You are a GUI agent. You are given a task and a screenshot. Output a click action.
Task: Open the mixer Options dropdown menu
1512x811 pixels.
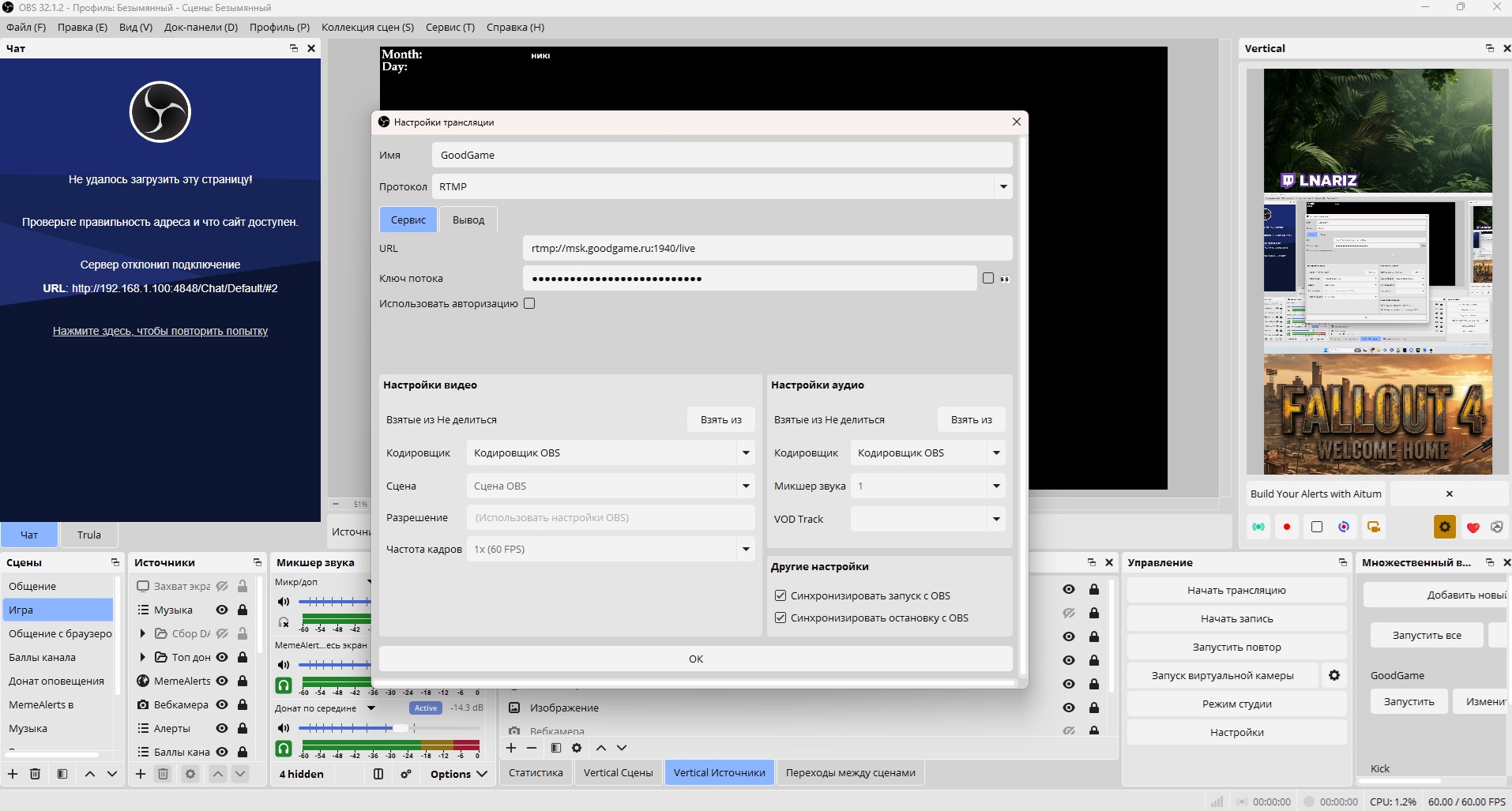(x=458, y=774)
